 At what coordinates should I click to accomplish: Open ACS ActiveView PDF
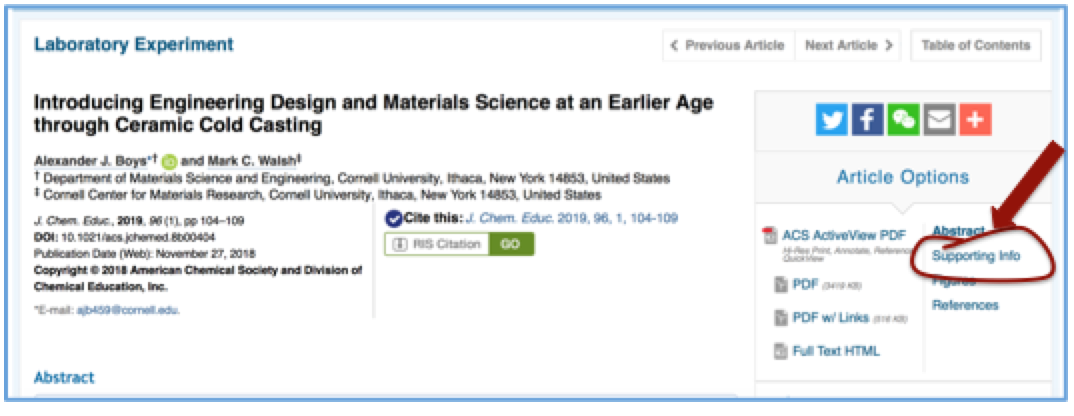point(843,235)
